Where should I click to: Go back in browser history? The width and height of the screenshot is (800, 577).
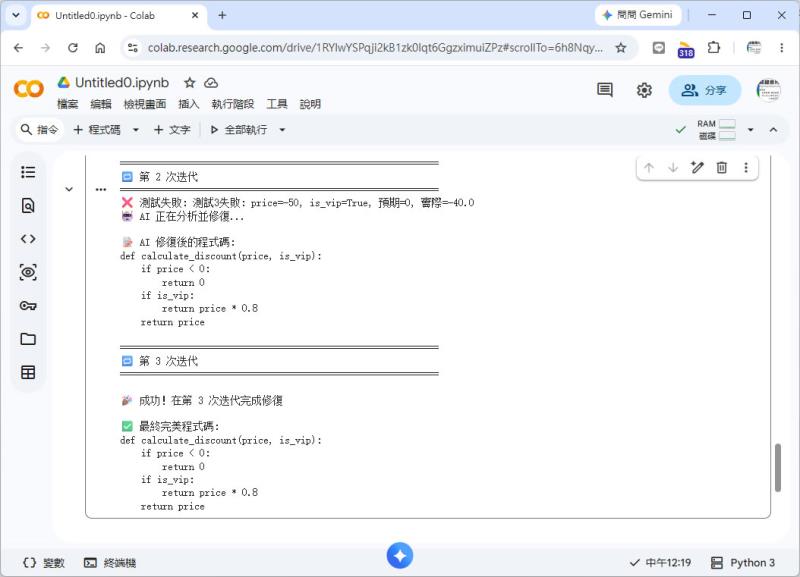(19, 48)
